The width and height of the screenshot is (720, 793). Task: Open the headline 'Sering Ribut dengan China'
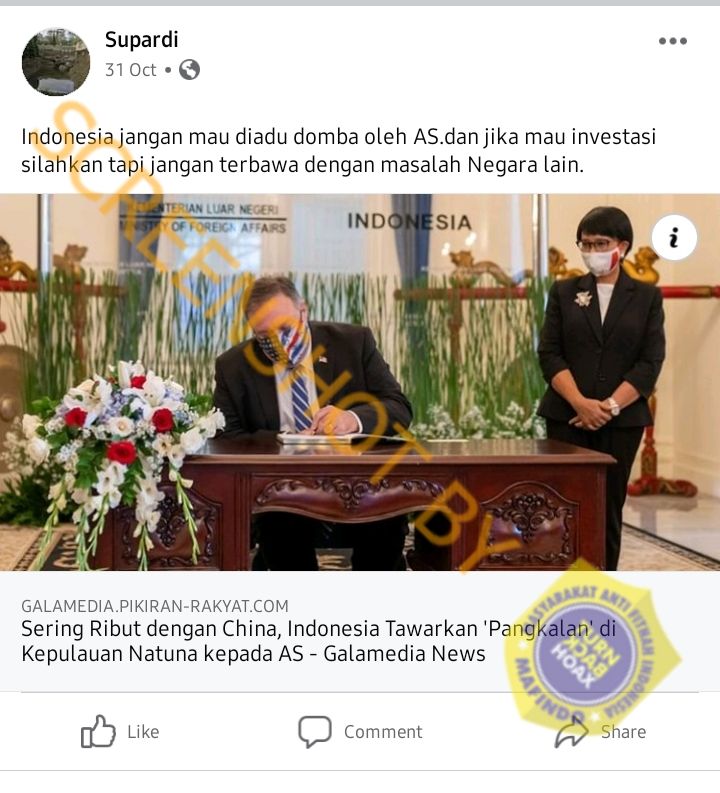coord(319,641)
